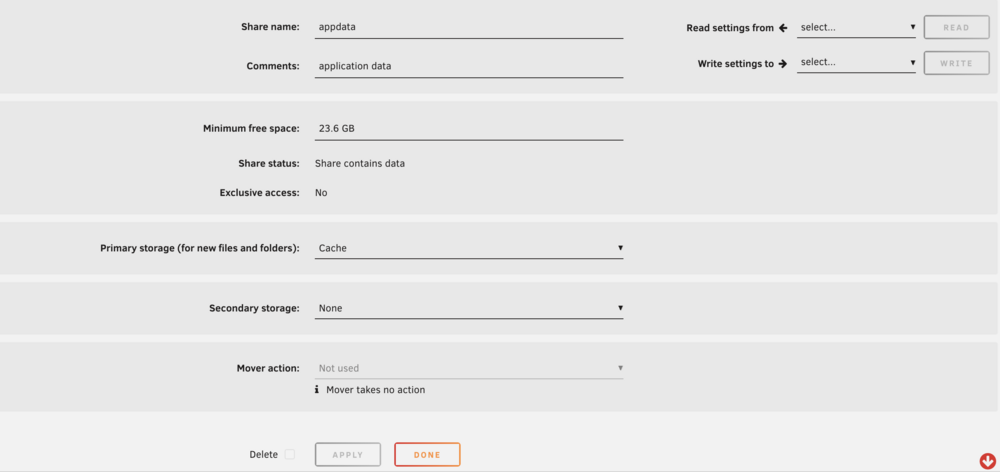Click the red scroll-down arrow icon
This screenshot has width=1000, height=472.
click(987, 461)
